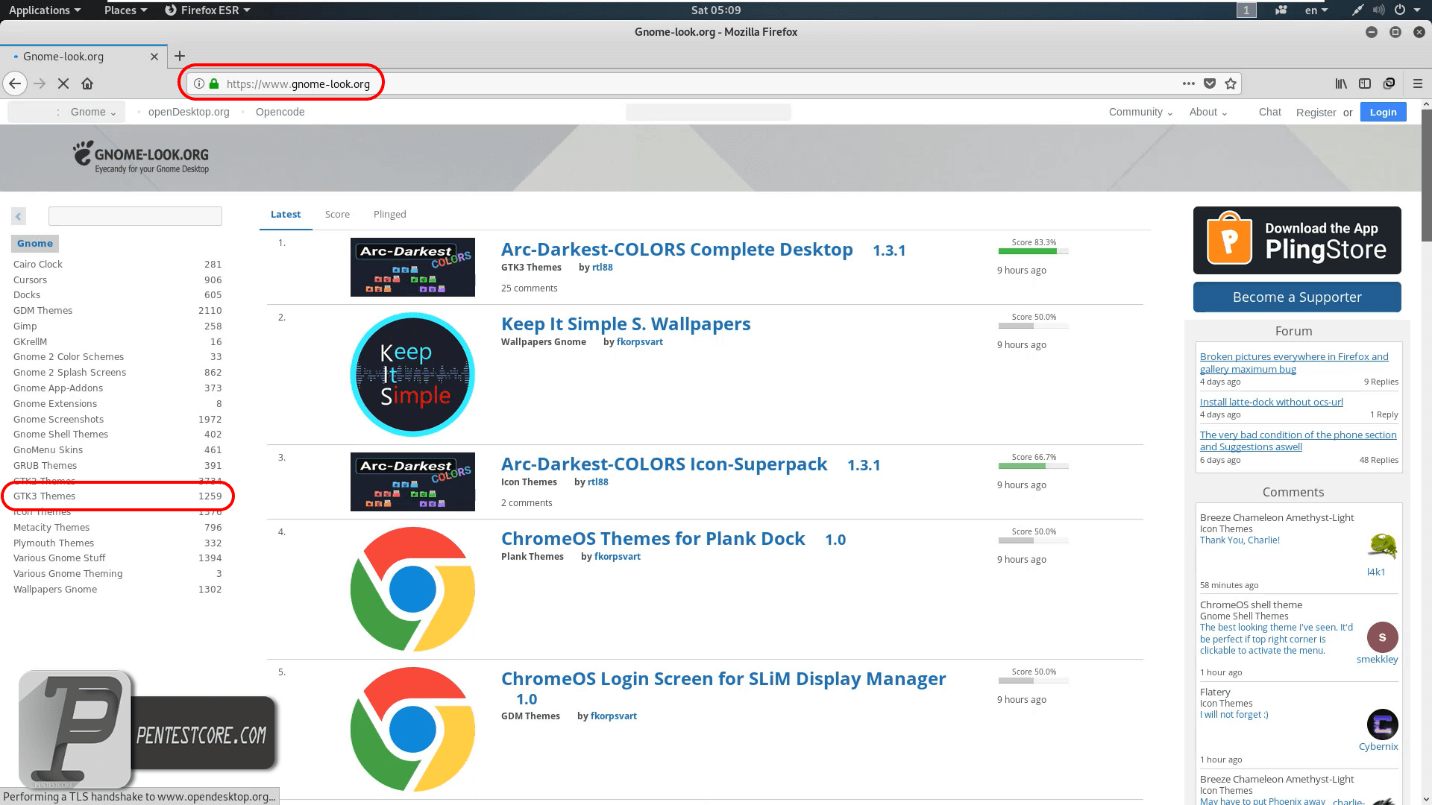Click the Arc-Darkest Icon-Superpack thumbnail
This screenshot has width=1432, height=805.
412,482
